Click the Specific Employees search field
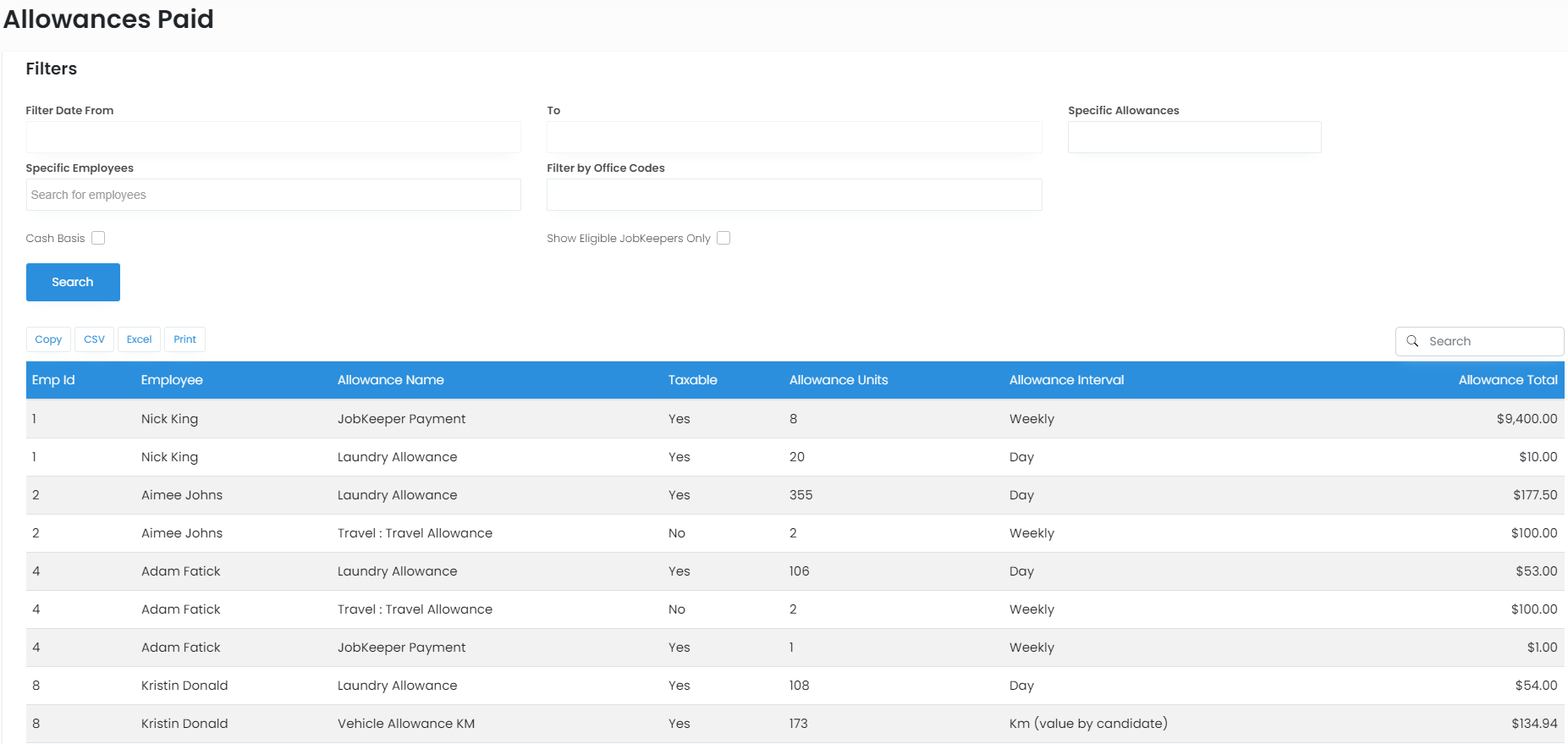 pos(273,195)
